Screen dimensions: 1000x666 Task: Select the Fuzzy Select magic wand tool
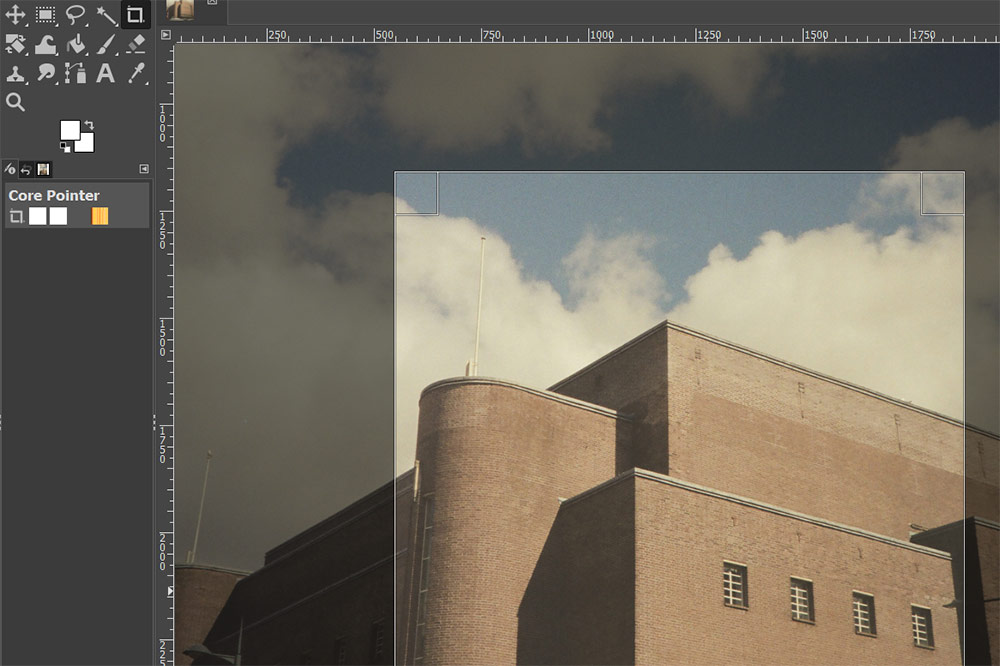tap(106, 14)
